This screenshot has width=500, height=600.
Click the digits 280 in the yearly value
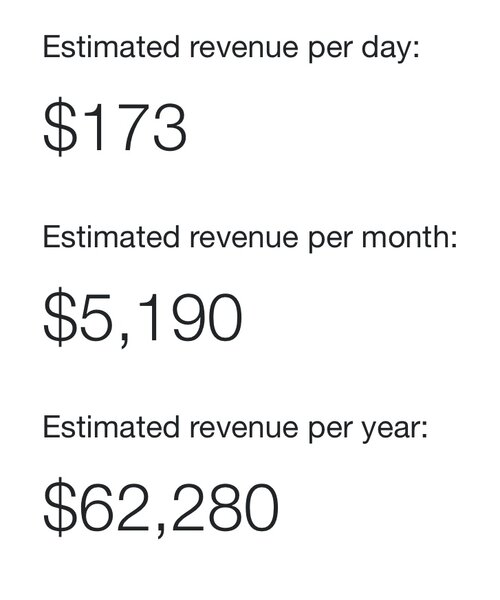coord(226,508)
